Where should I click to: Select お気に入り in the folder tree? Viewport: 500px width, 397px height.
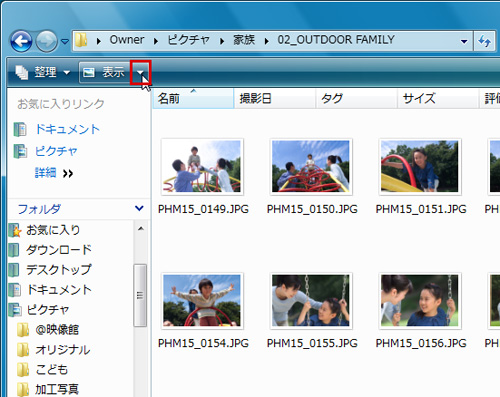click(x=45, y=230)
